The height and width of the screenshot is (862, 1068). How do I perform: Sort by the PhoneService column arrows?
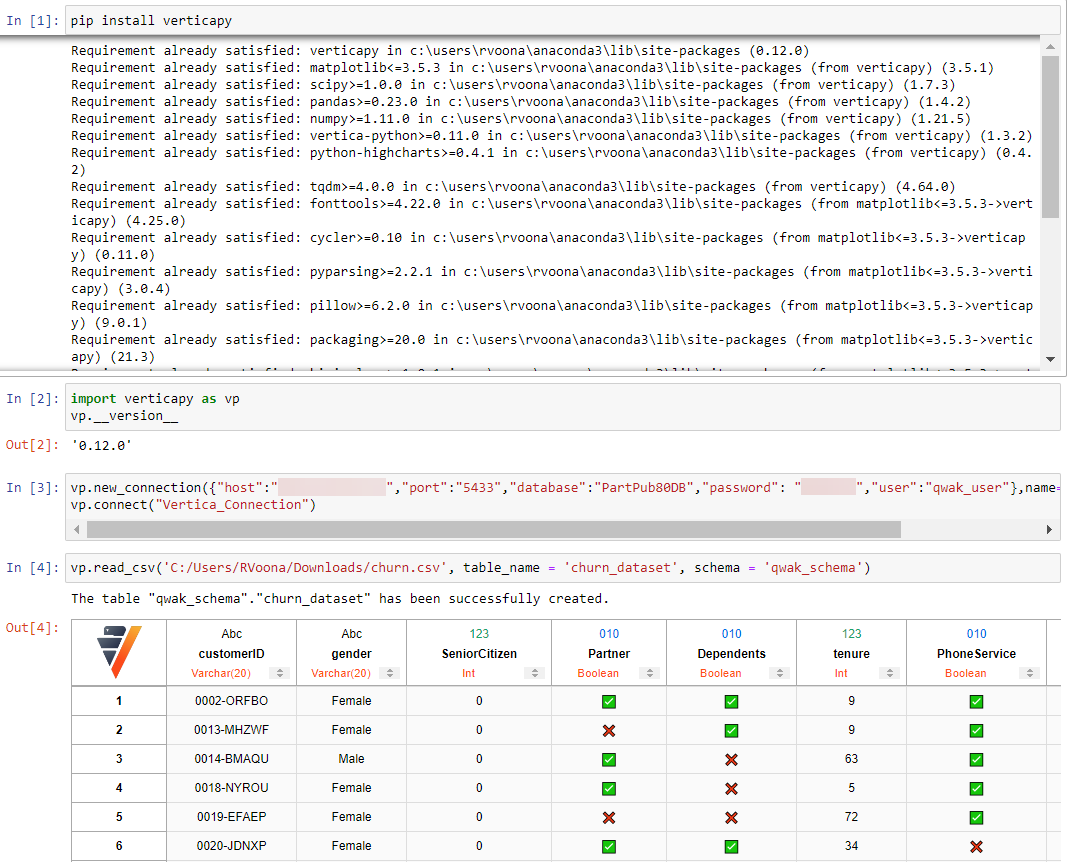click(1030, 673)
